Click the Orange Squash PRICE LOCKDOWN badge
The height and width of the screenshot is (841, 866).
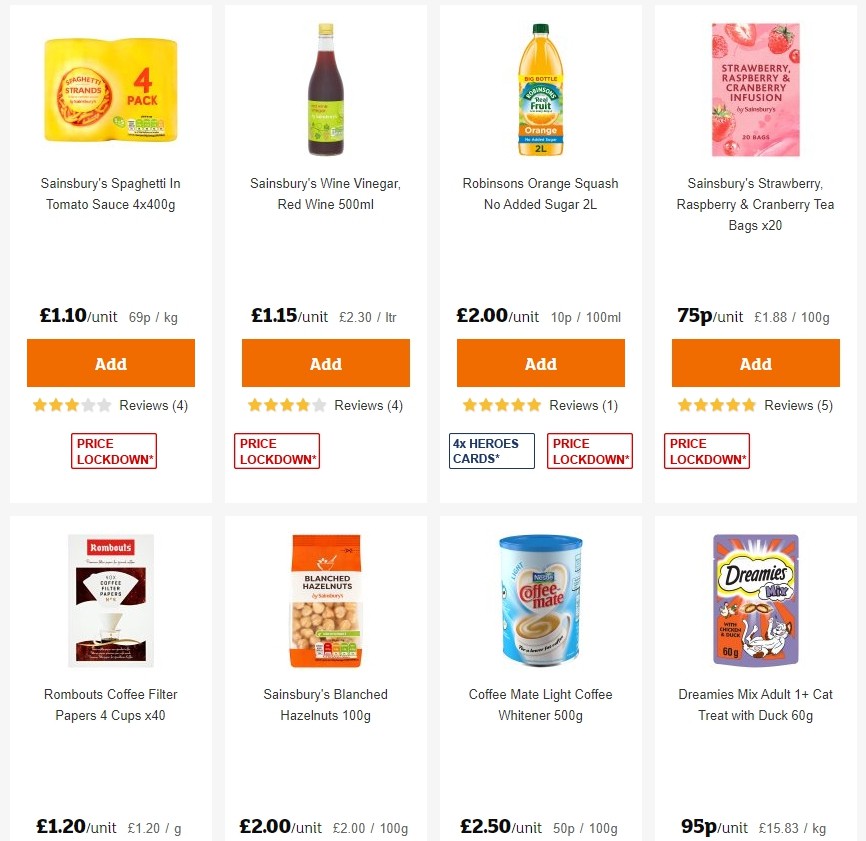pos(589,450)
